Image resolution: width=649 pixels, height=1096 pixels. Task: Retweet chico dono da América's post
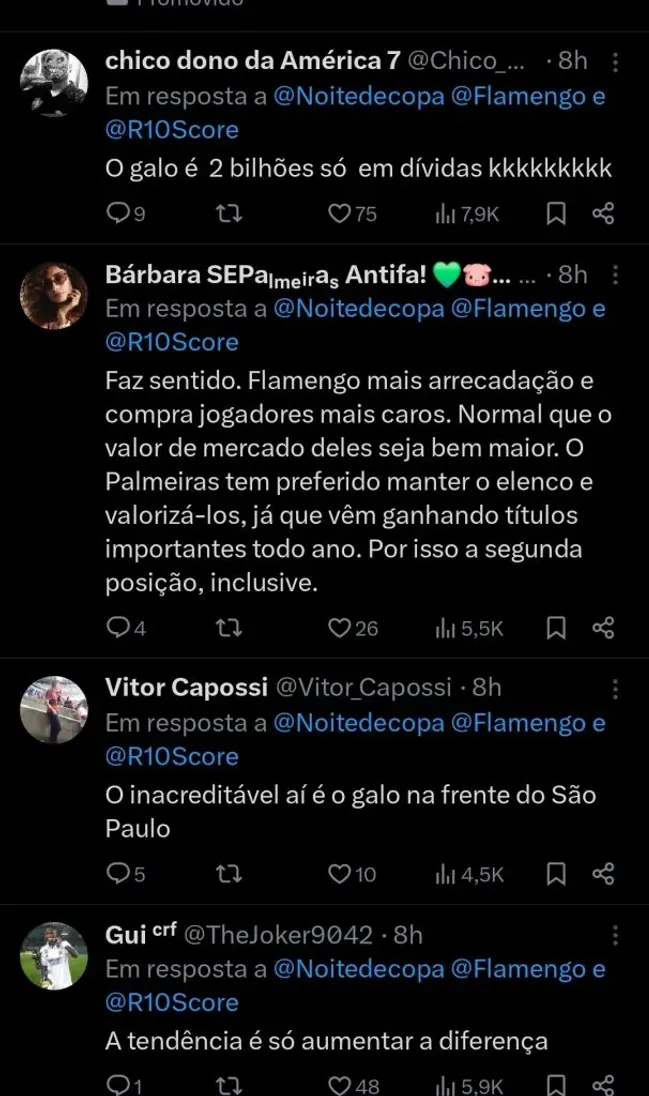229,213
